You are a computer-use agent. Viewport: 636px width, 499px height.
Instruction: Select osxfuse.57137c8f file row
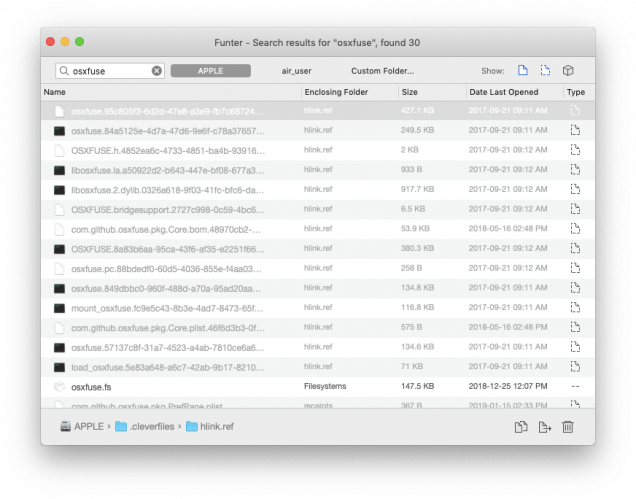(x=318, y=347)
